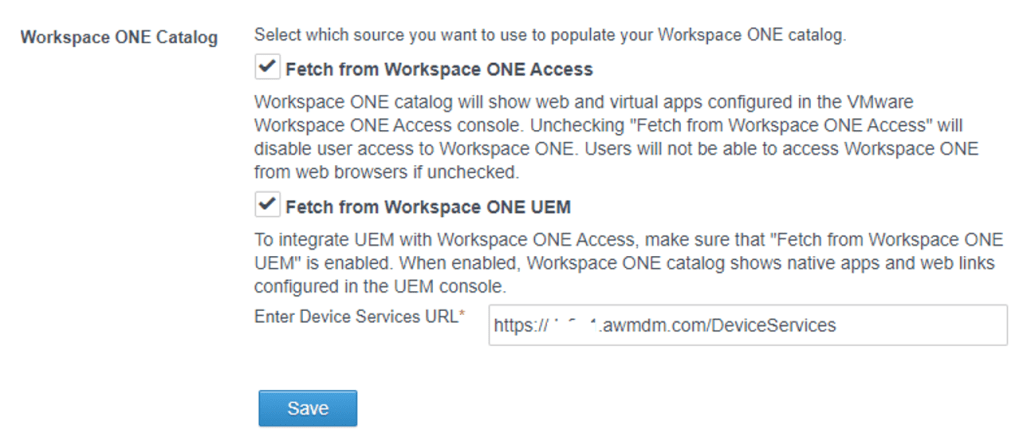Uncheck the Fetch from Workspace ONE Access checkbox

(x=267, y=68)
